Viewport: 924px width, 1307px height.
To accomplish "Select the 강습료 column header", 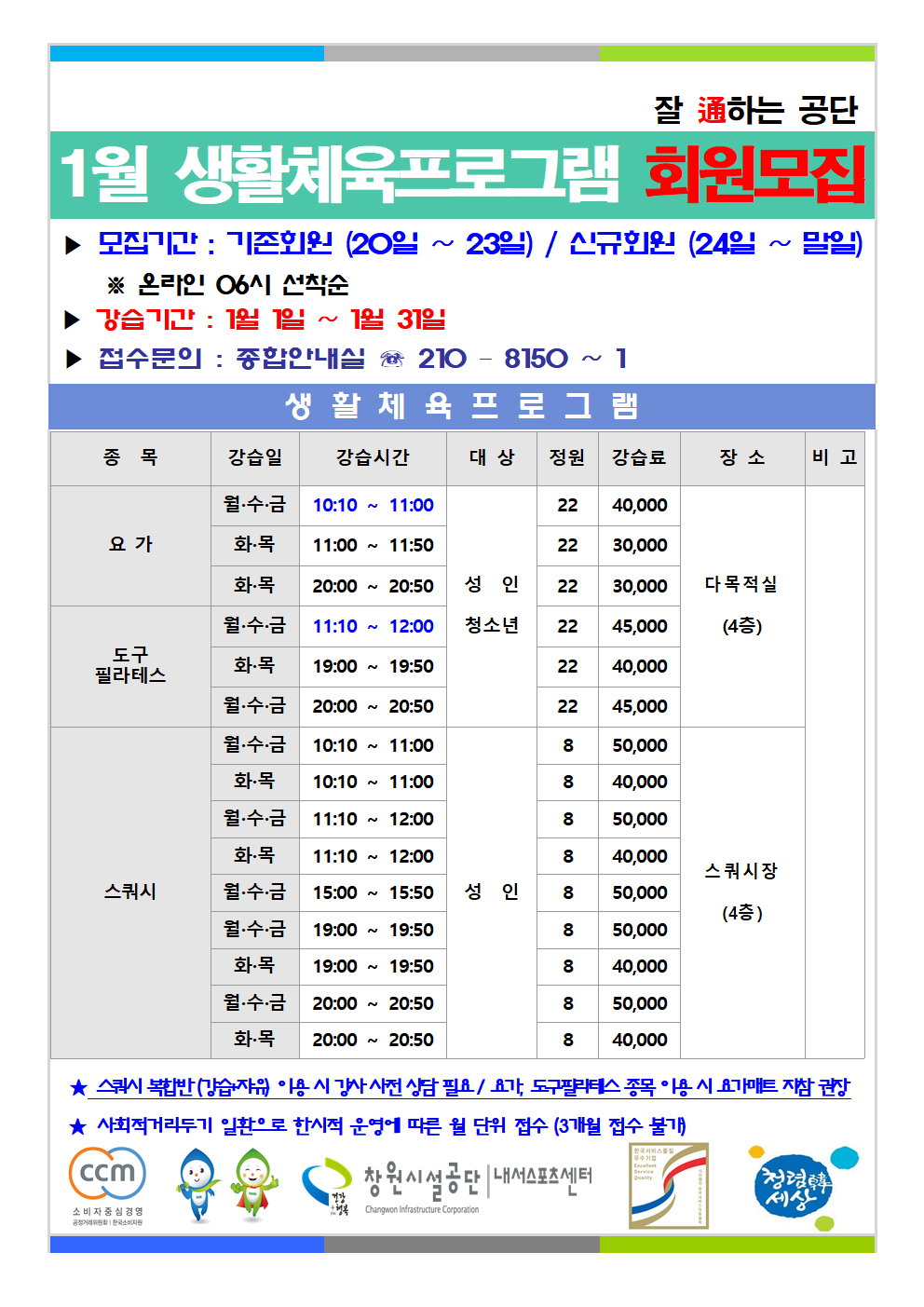I will pyautogui.click(x=639, y=457).
